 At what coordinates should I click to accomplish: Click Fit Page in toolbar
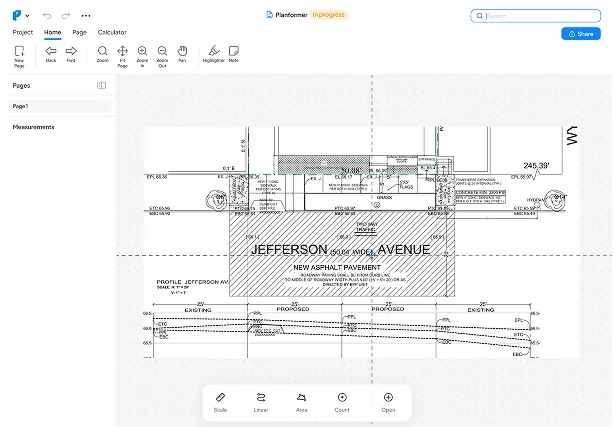click(122, 51)
